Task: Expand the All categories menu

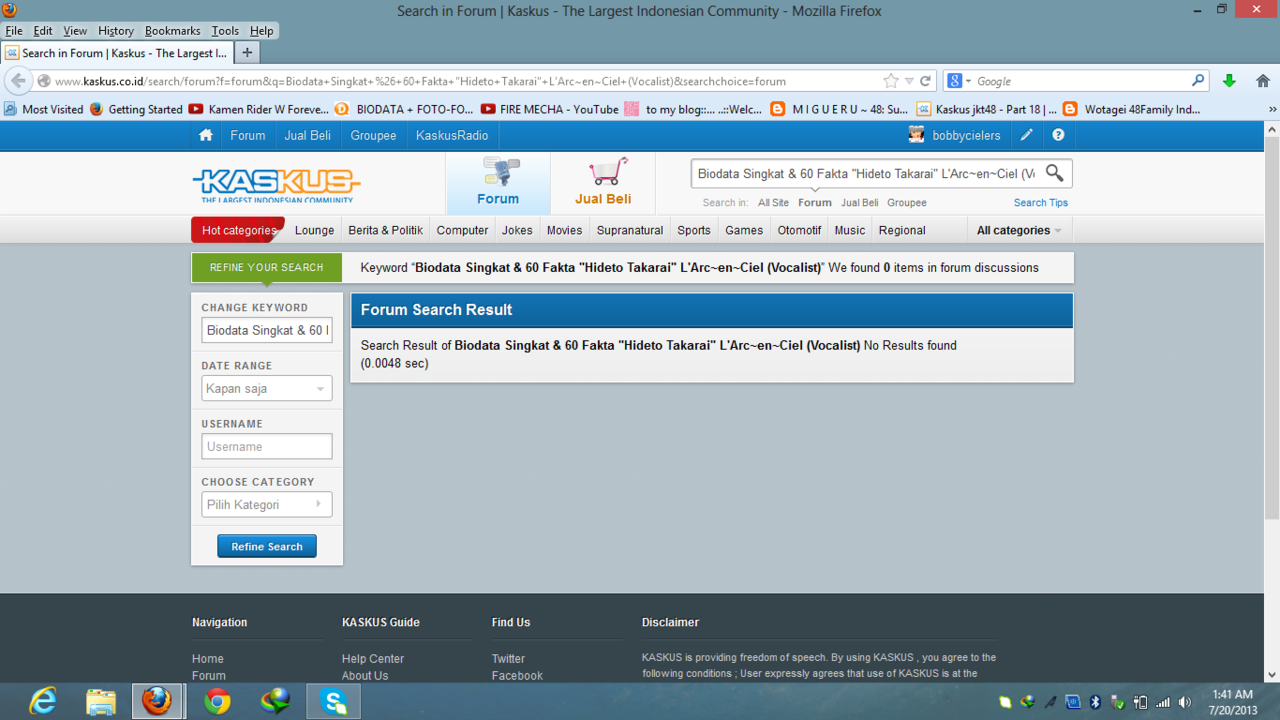Action: 1019,230
